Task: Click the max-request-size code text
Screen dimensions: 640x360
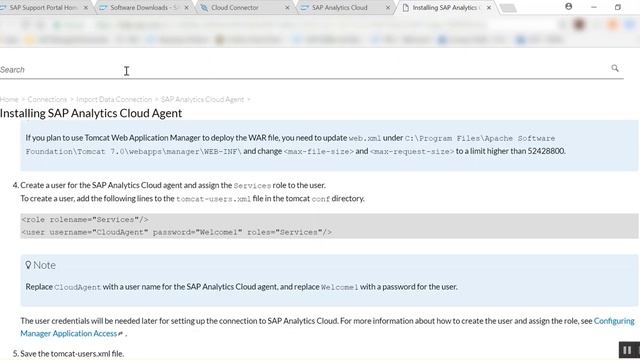Action: coord(412,151)
